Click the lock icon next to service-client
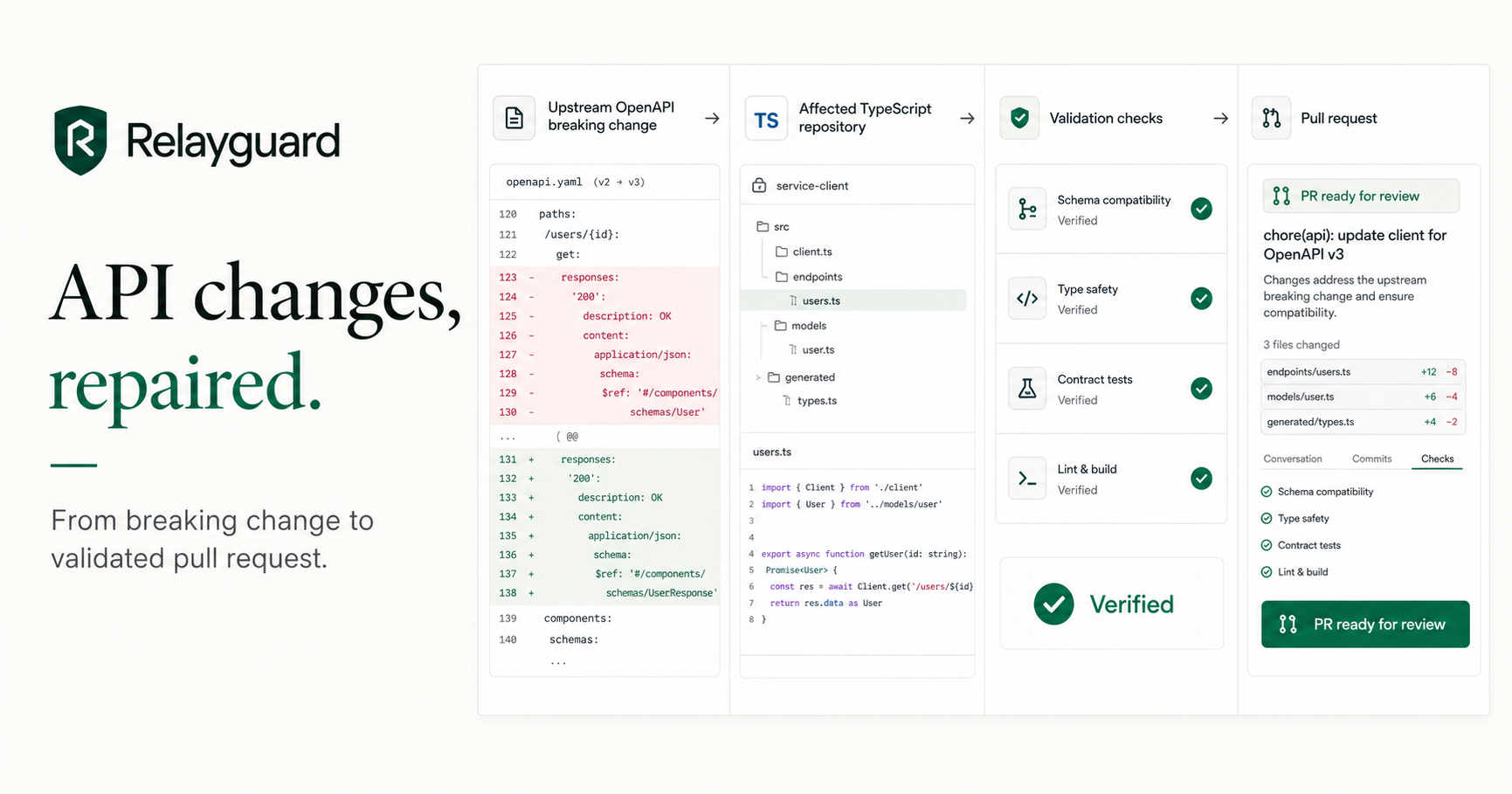Image resolution: width=1512 pixels, height=794 pixels. pyautogui.click(x=759, y=185)
